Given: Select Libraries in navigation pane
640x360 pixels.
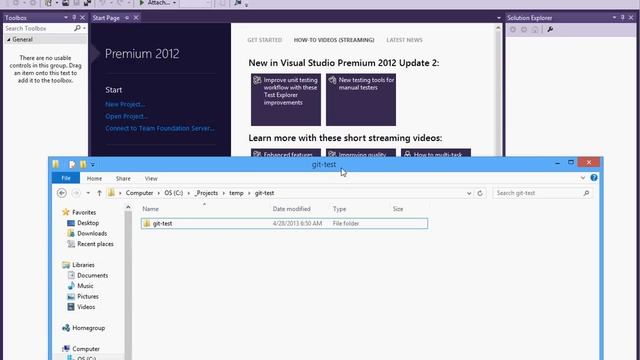Looking at the screenshot, I should point(83,265).
